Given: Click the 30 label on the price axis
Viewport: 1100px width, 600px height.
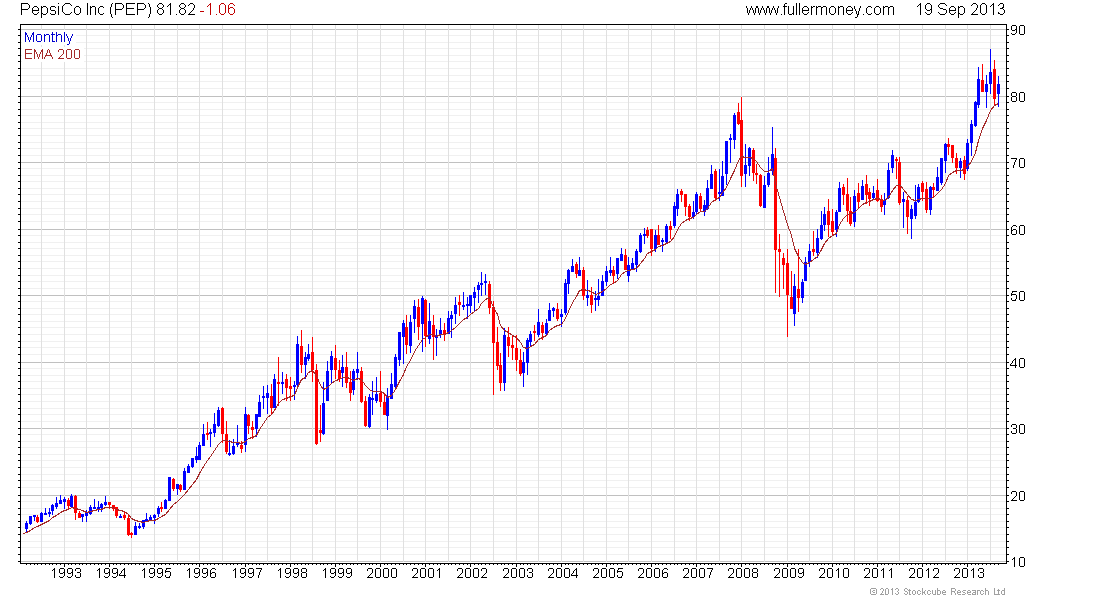Looking at the screenshot, I should coord(1017,429).
